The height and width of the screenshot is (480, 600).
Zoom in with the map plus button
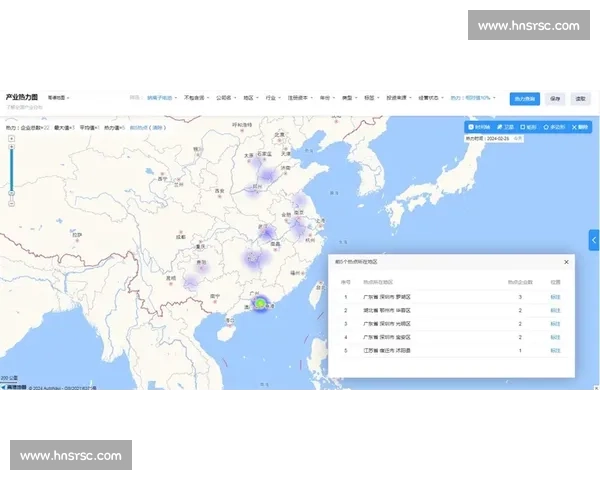[x=11, y=139]
